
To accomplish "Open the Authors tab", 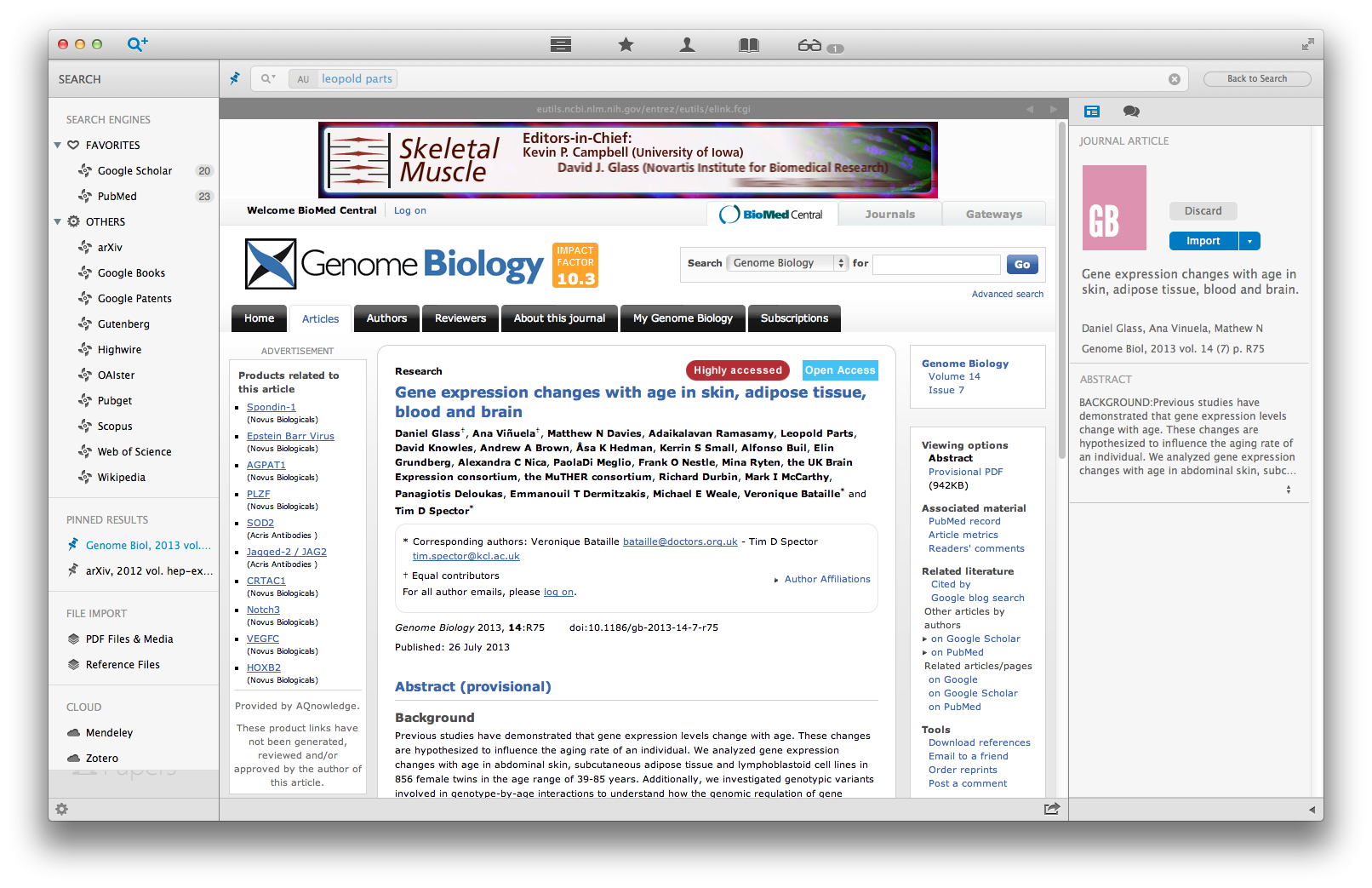I will 386,318.
